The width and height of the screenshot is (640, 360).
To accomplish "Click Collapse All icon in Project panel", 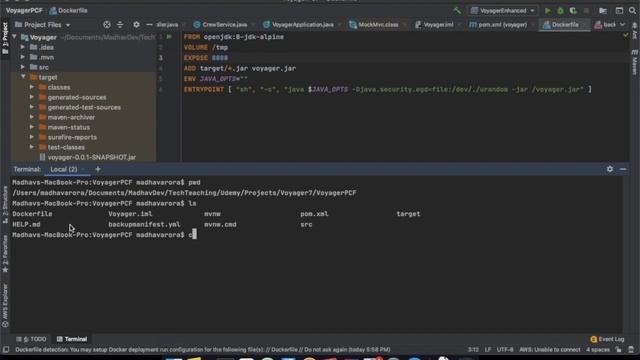I will point(120,25).
